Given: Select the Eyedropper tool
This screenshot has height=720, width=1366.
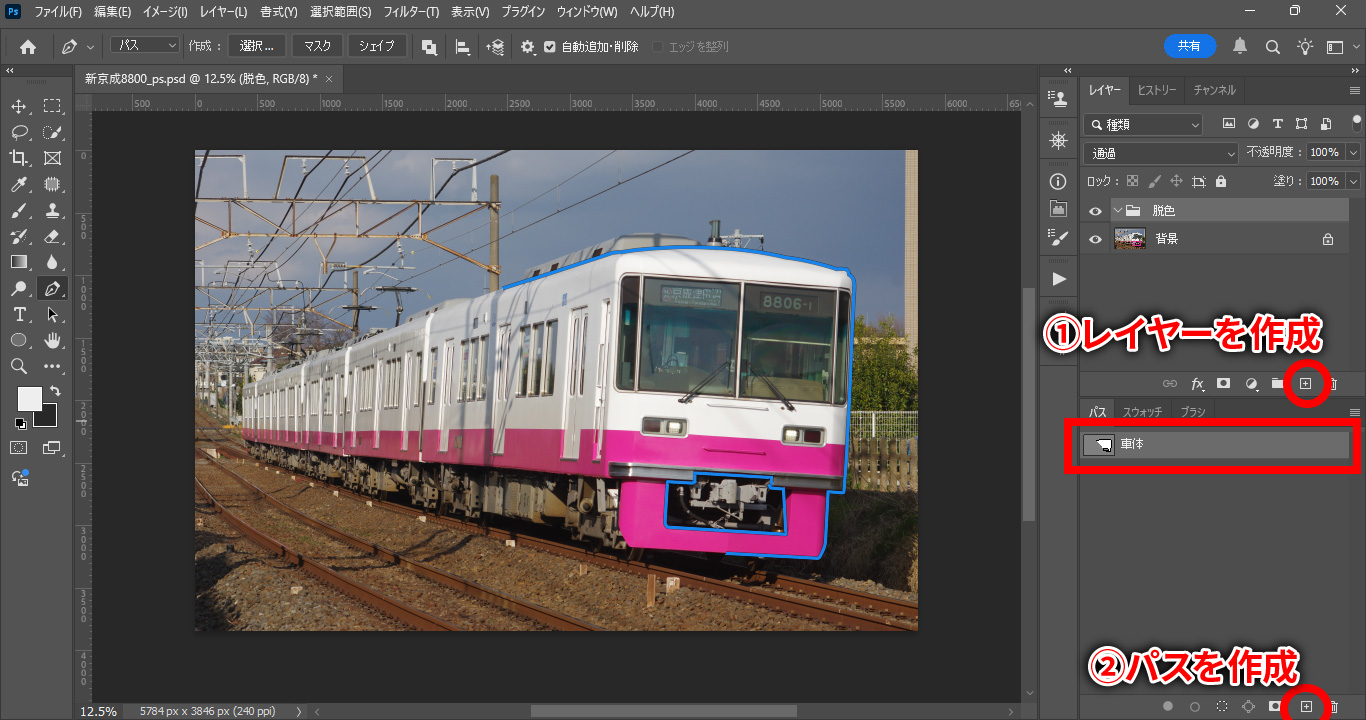Looking at the screenshot, I should (19, 184).
